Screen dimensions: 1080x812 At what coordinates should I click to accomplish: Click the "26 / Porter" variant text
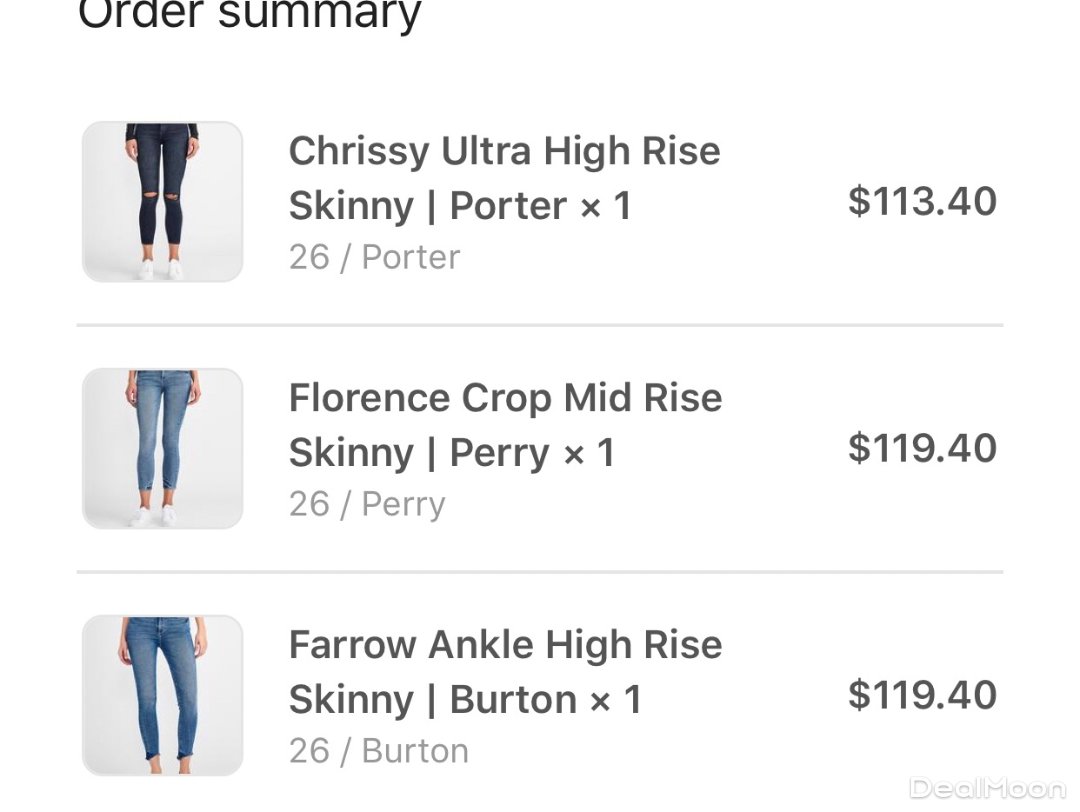[374, 257]
